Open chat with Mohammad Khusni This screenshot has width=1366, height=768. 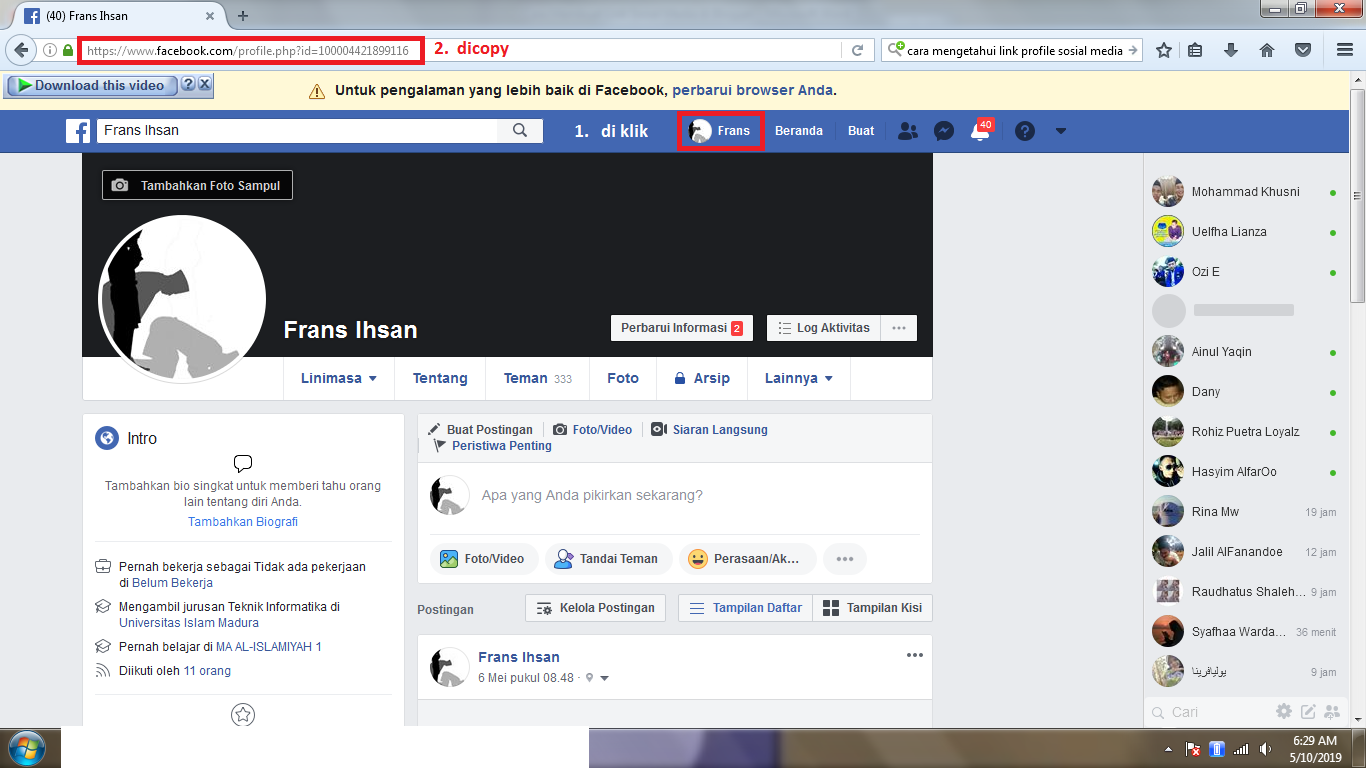(x=1245, y=192)
